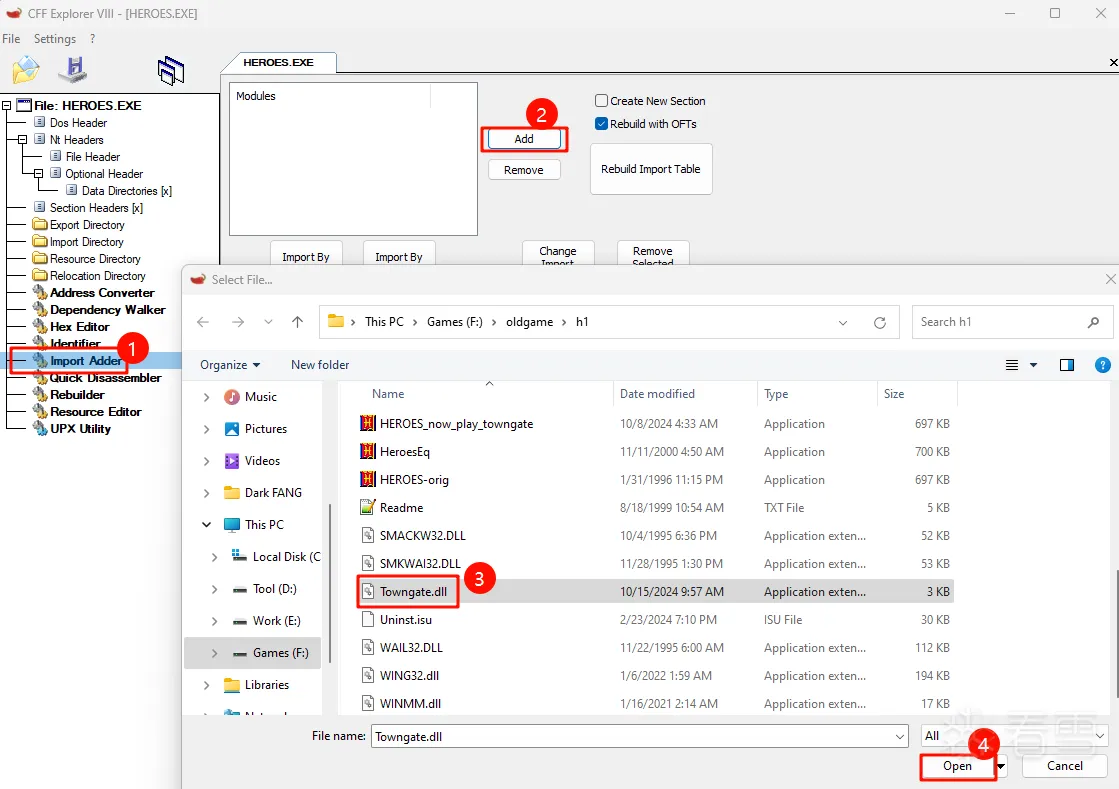The width and height of the screenshot is (1119, 789).
Task: Open the Hex Editor tool
Action: [x=79, y=327]
